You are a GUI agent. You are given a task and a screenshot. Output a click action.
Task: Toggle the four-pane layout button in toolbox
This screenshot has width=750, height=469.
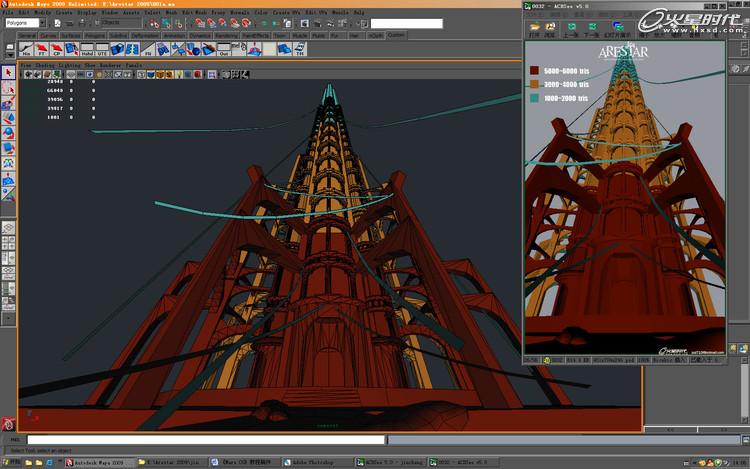8,243
